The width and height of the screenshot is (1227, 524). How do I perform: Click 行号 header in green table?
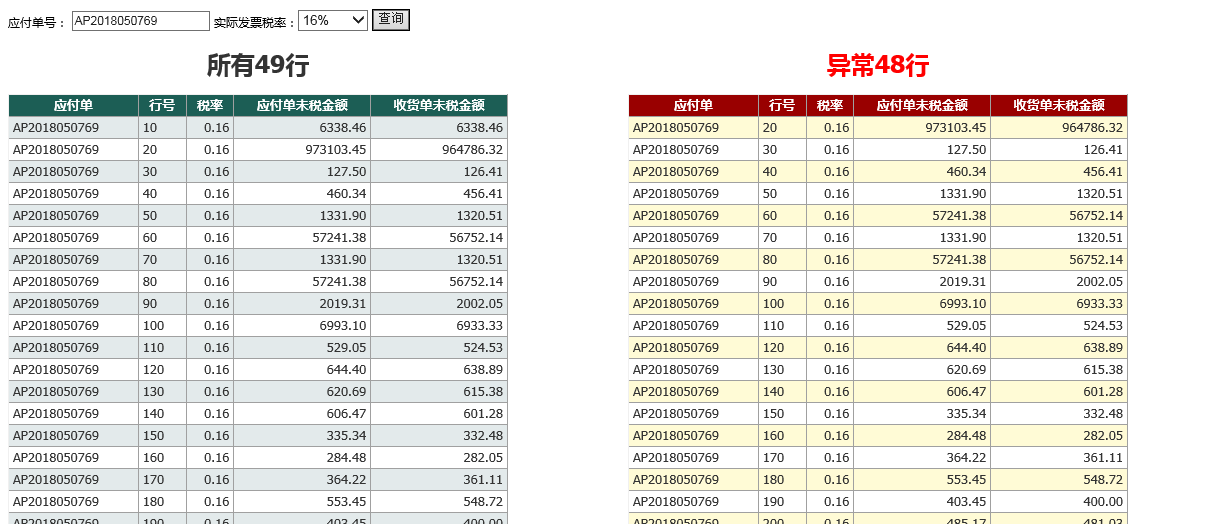162,105
